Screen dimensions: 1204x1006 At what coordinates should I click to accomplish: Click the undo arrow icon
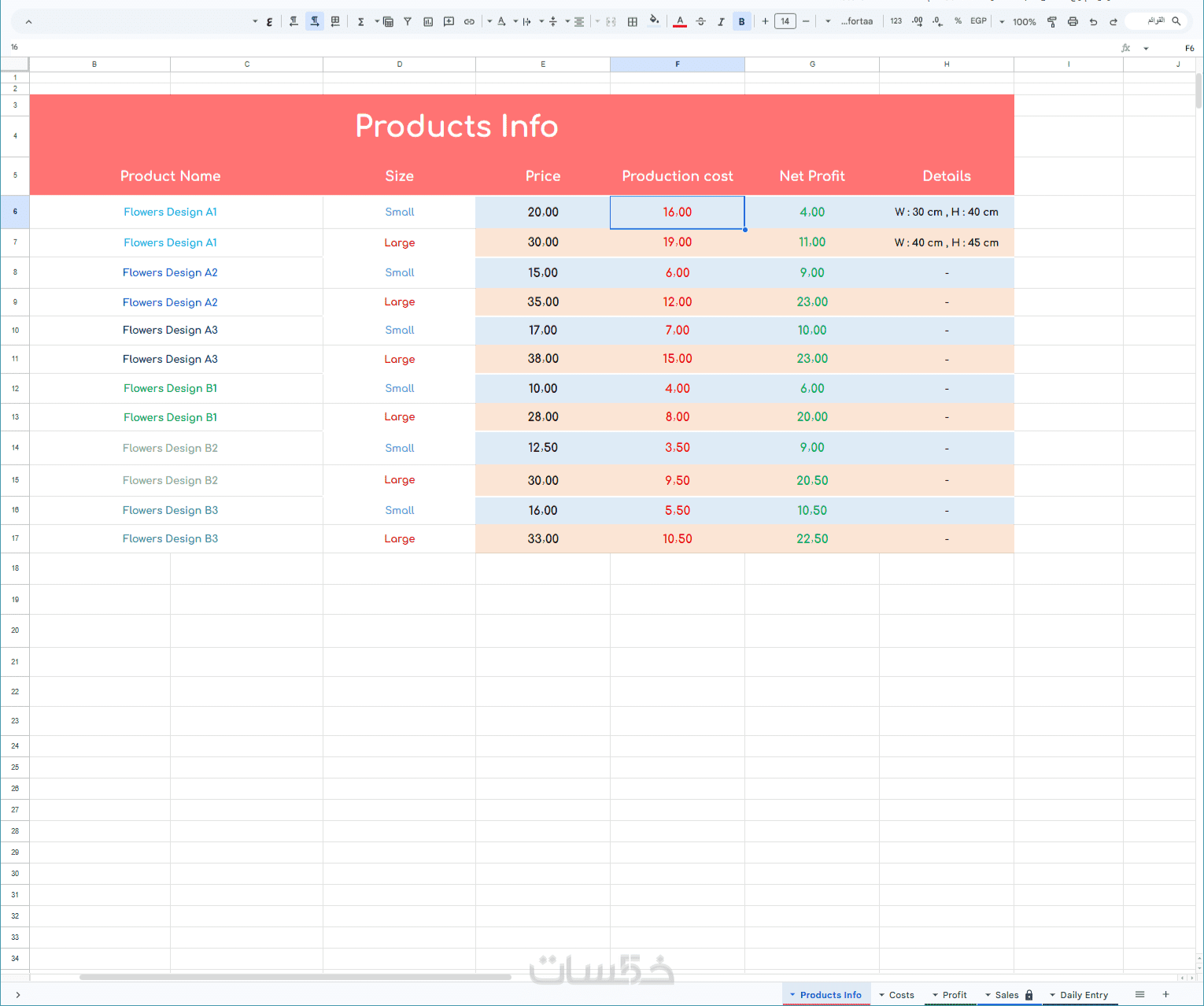[1093, 22]
